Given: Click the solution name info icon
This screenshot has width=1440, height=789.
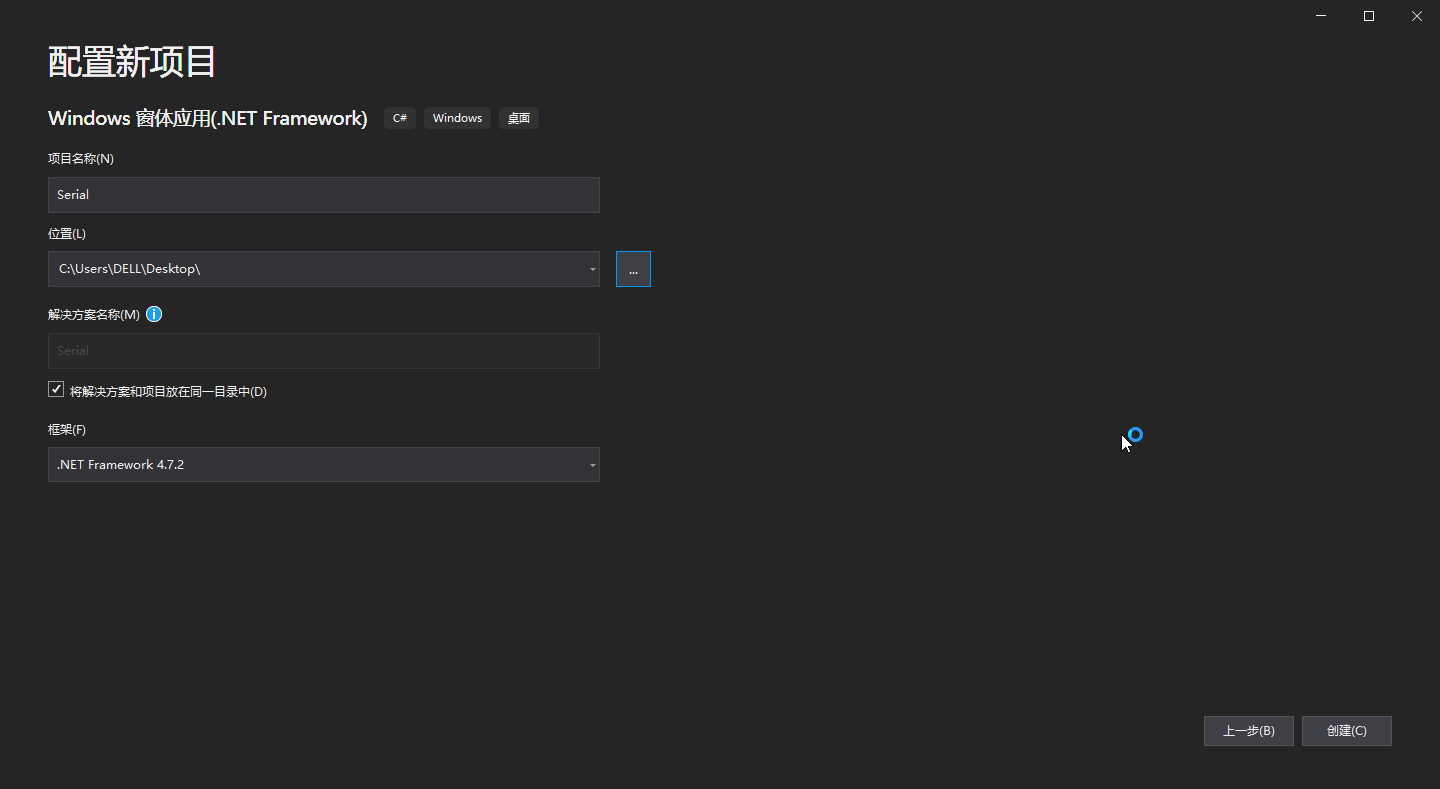Looking at the screenshot, I should click(154, 314).
